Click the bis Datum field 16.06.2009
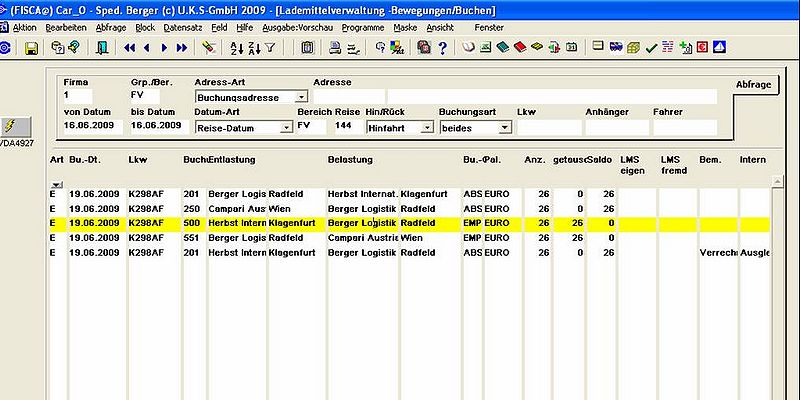Screen dimensions: 800x400 (x=159, y=126)
